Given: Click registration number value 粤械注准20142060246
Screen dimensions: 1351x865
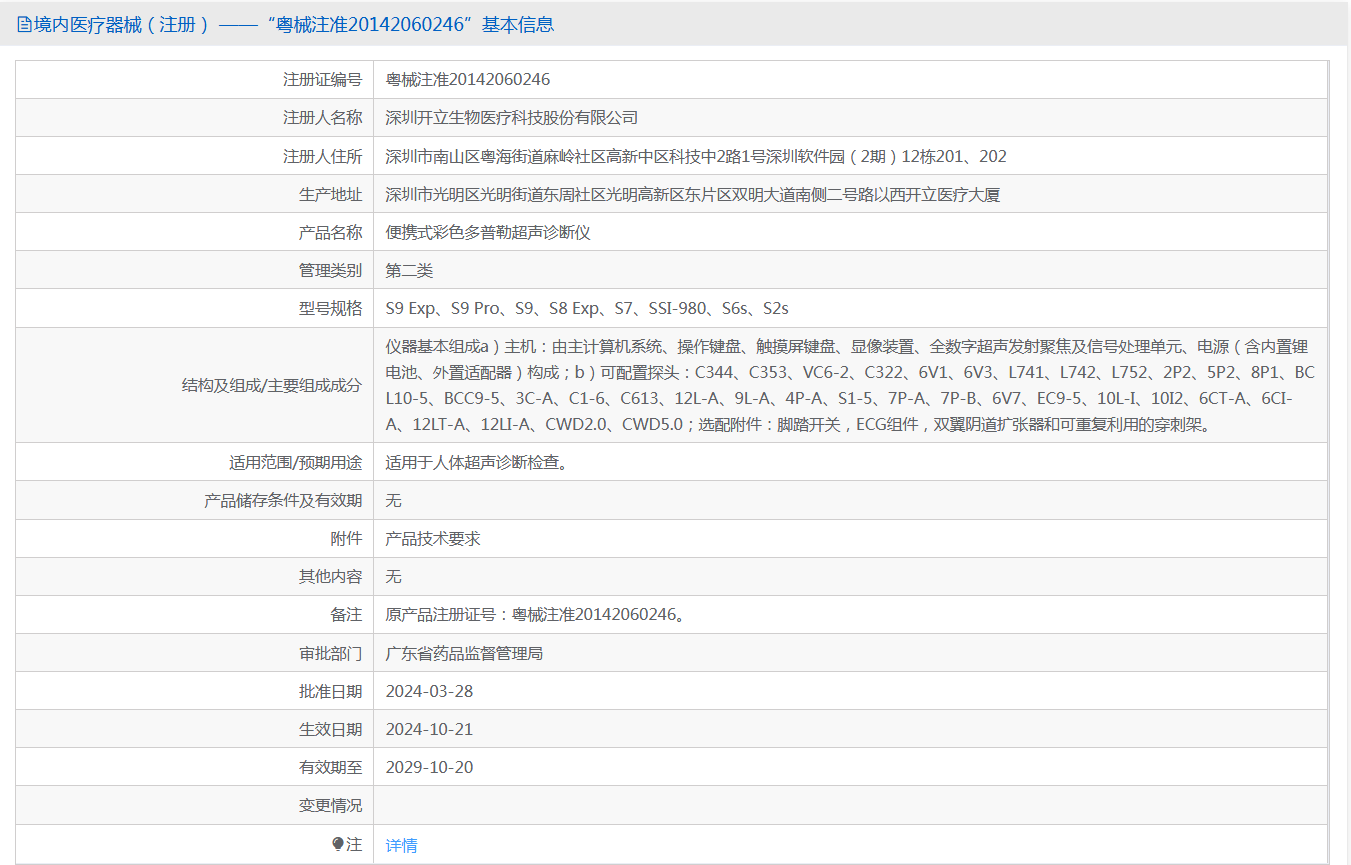Looking at the screenshot, I should coord(468,80).
